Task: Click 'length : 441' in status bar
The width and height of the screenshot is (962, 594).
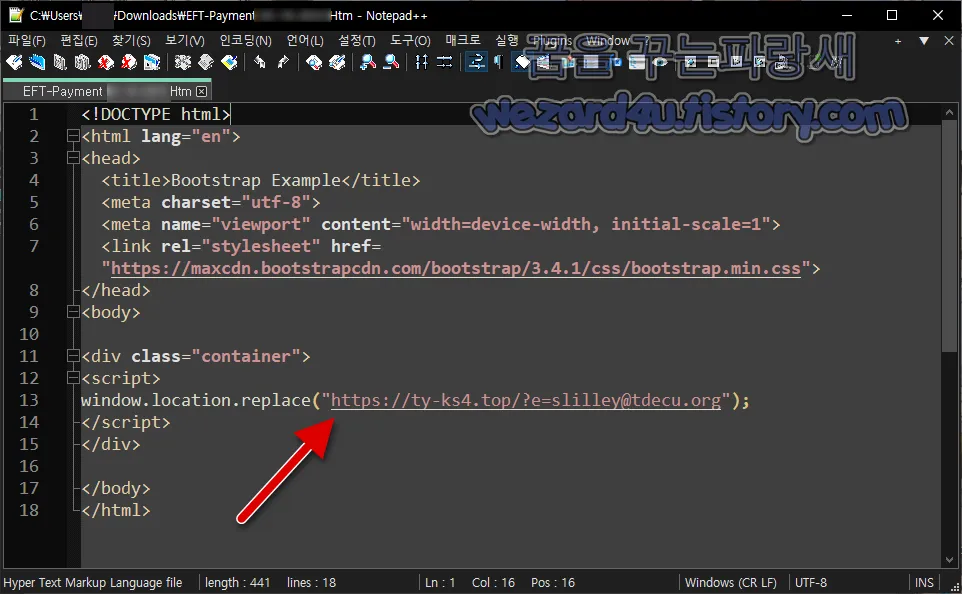Action: click(x=237, y=582)
